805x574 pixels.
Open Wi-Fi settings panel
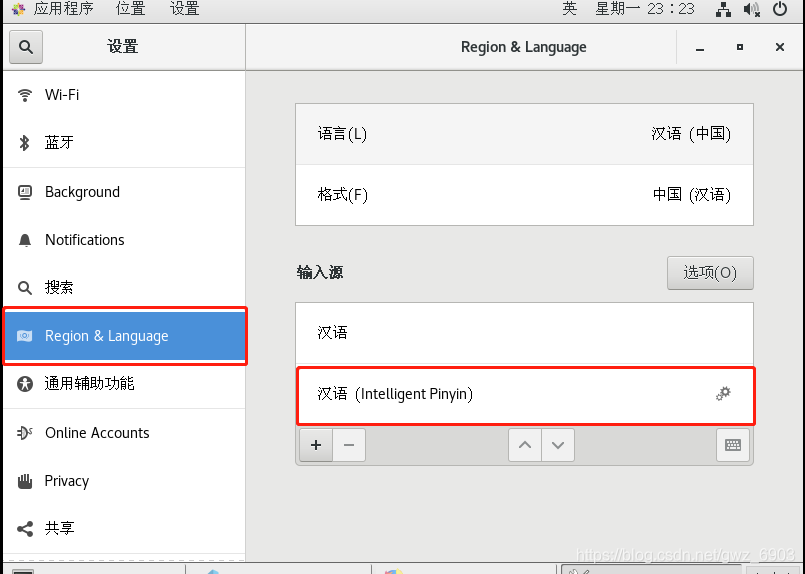[124, 95]
